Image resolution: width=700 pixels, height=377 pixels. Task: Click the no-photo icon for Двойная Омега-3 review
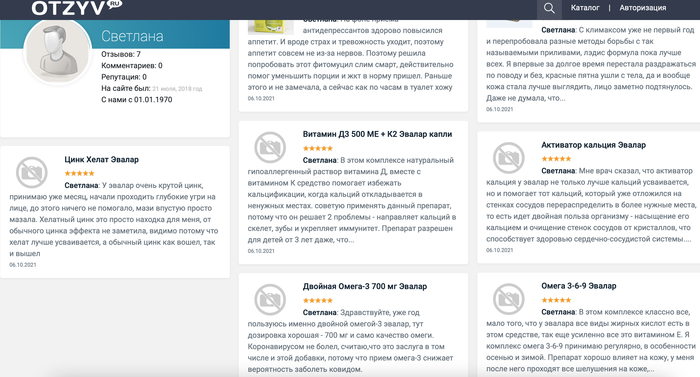coord(270,299)
